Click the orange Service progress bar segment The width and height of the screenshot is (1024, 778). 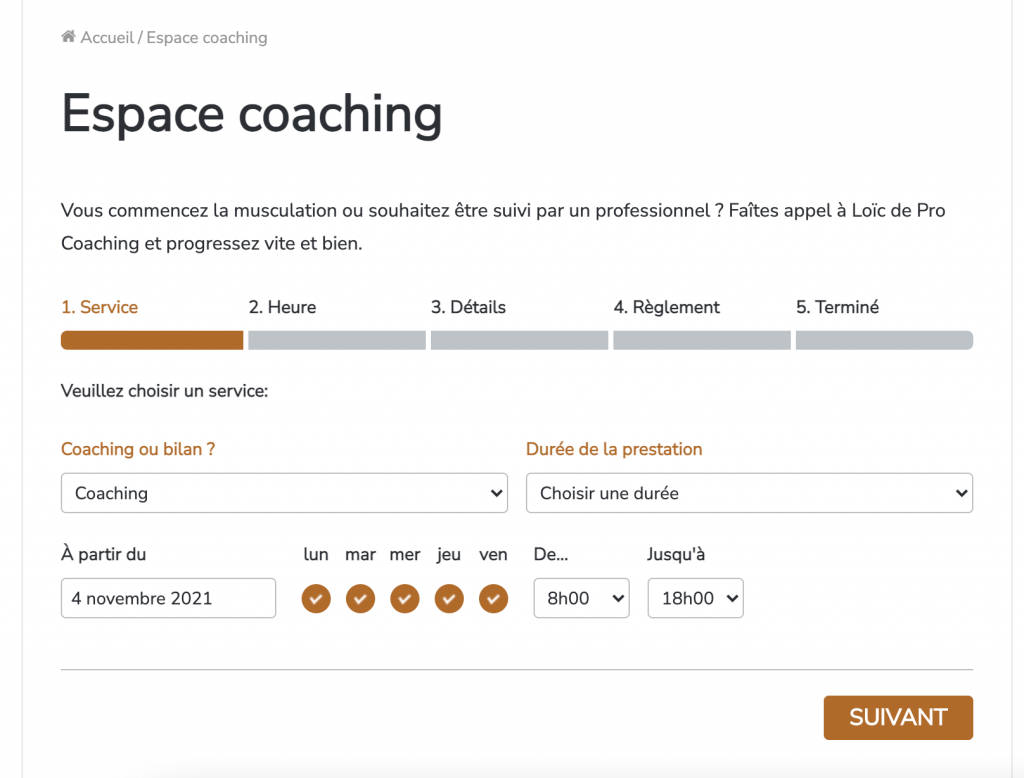point(152,340)
